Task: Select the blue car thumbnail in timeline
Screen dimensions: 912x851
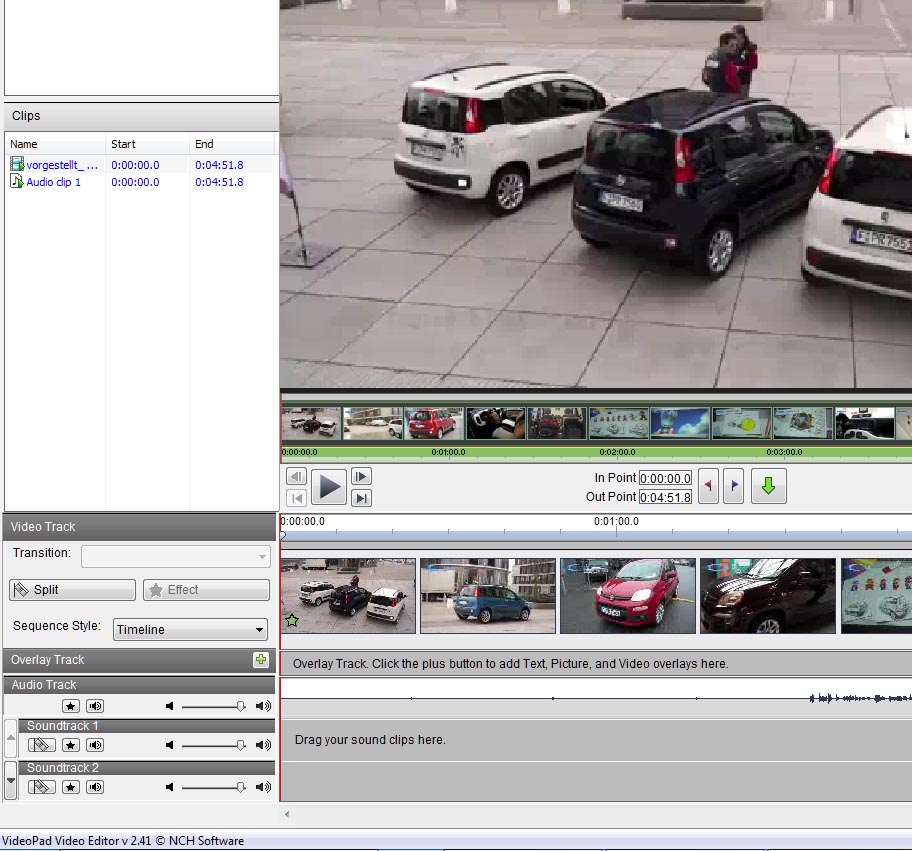Action: (x=487, y=596)
